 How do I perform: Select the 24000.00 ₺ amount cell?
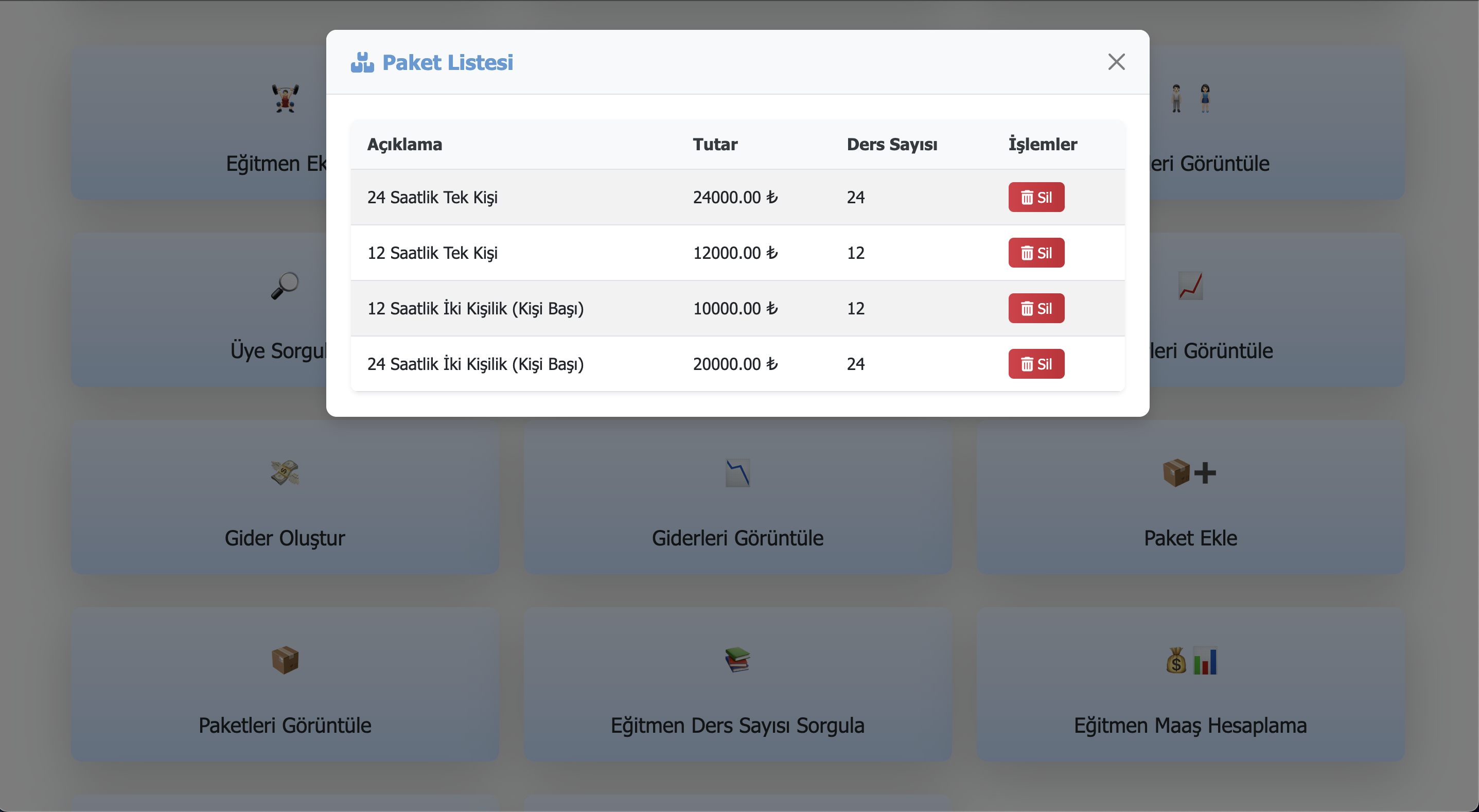(x=735, y=197)
